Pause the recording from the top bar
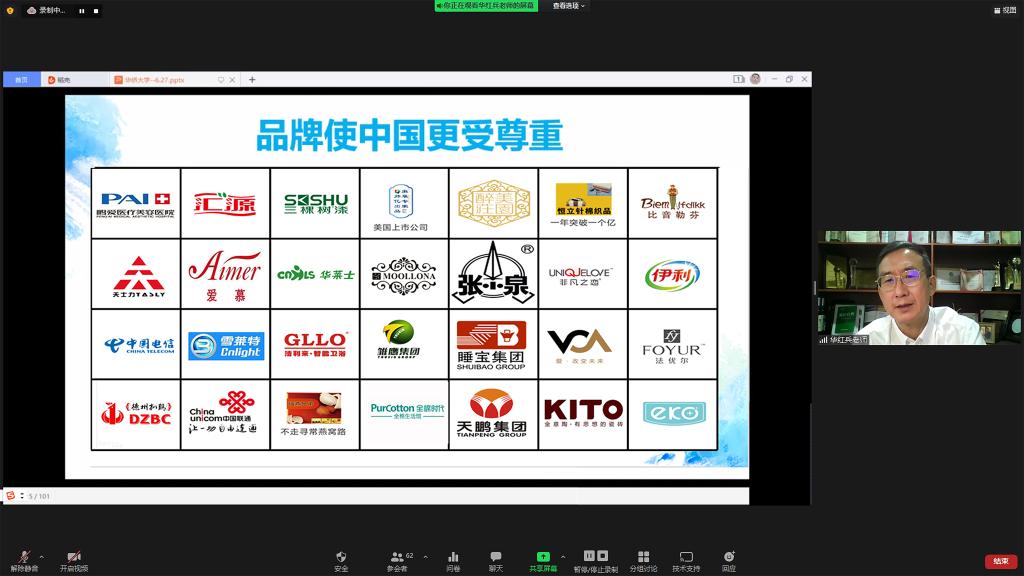 click(x=81, y=10)
